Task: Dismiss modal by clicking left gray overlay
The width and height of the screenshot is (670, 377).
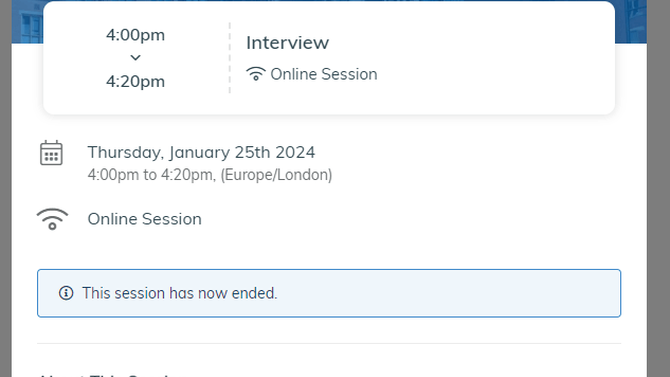Action: pos(6,188)
